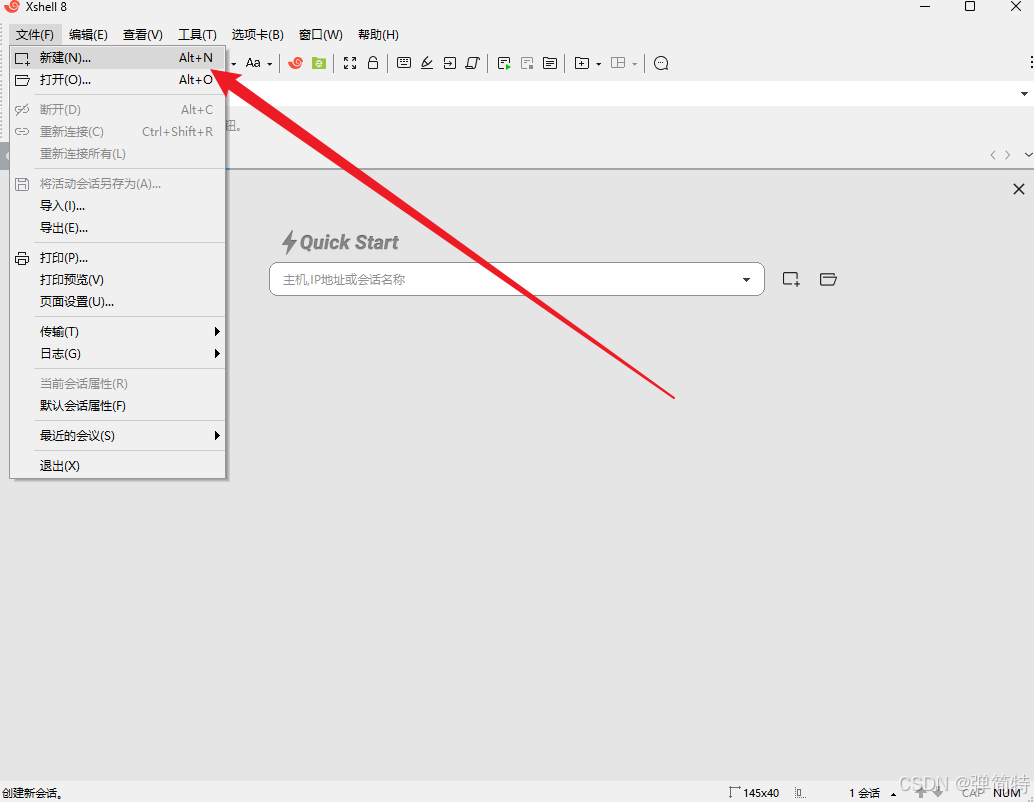Screen dimensions: 1034x802
Task: Expand the 最近的会议(S) submenu
Action: pyautogui.click(x=117, y=435)
